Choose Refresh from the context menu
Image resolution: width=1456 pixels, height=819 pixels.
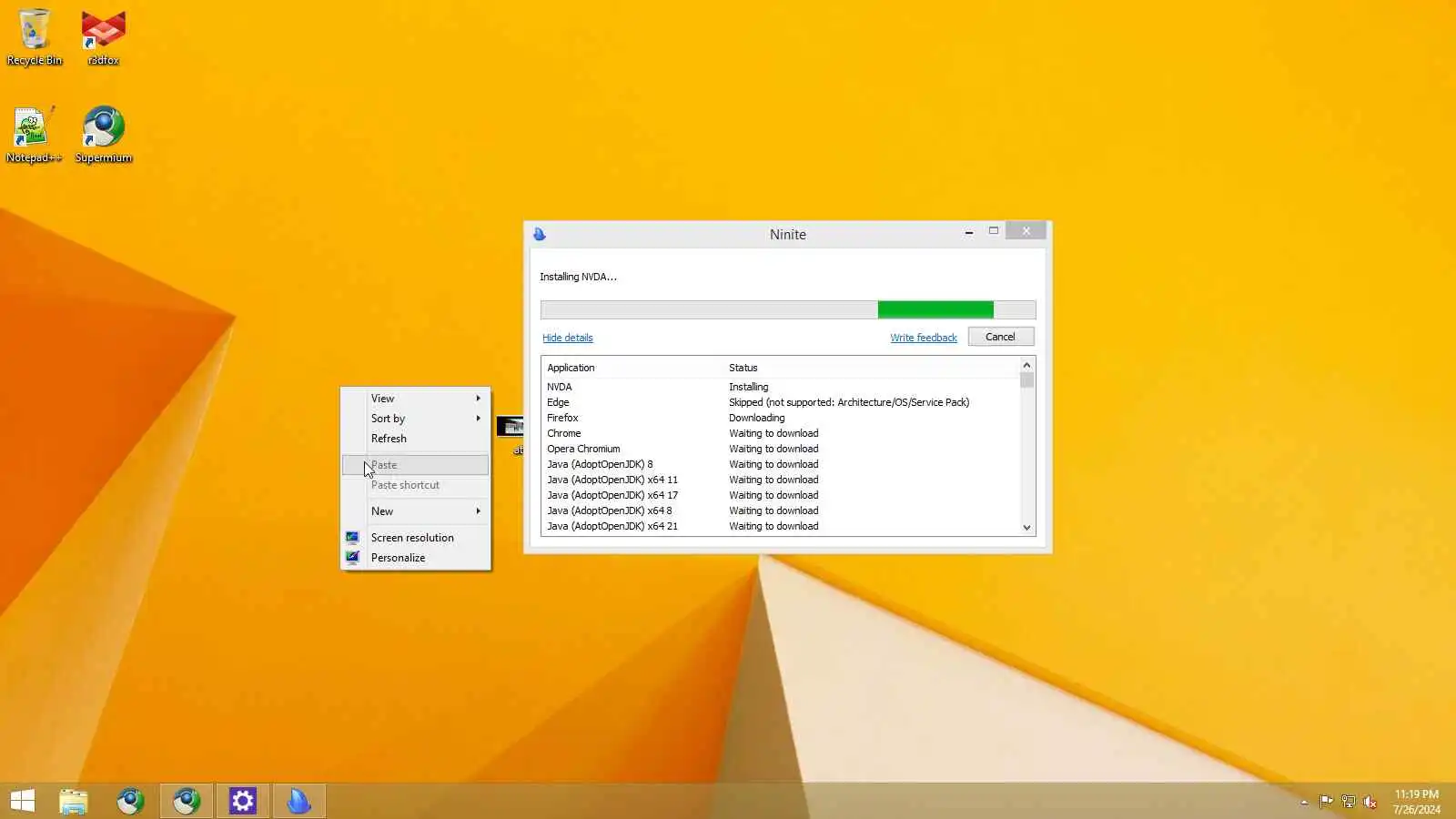pyautogui.click(x=416, y=439)
